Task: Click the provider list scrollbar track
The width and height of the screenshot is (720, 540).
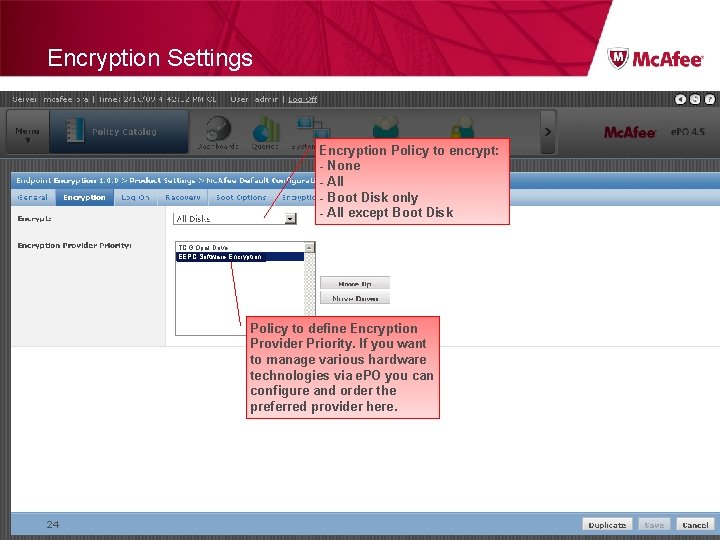Action: [x=309, y=285]
